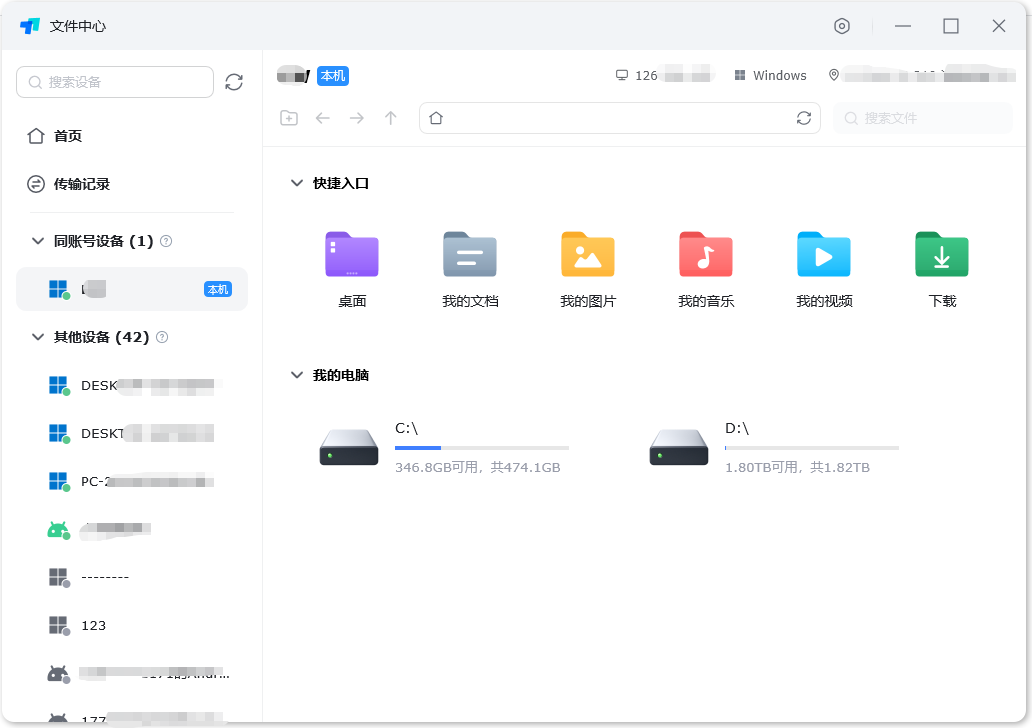Refresh the file listing in address bar

pyautogui.click(x=804, y=118)
